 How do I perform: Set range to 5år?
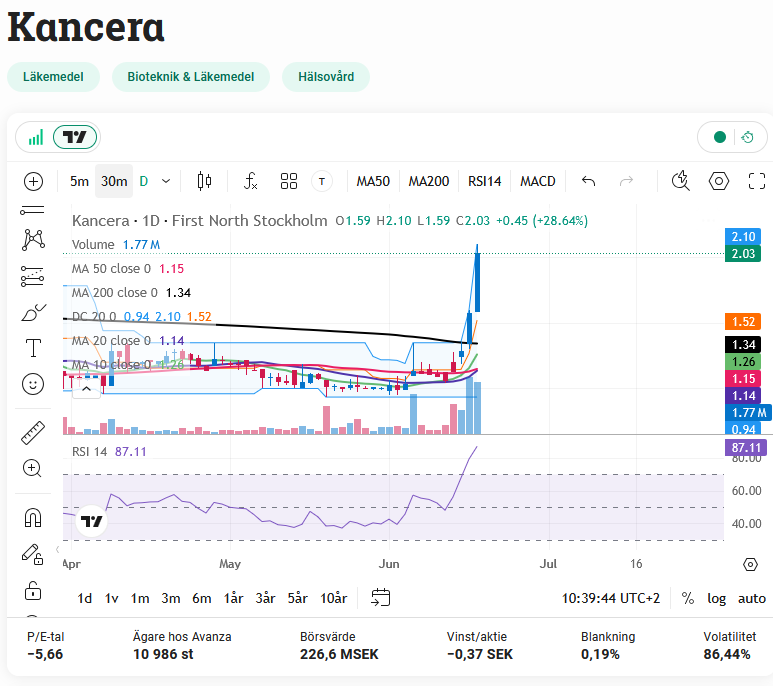pos(298,598)
